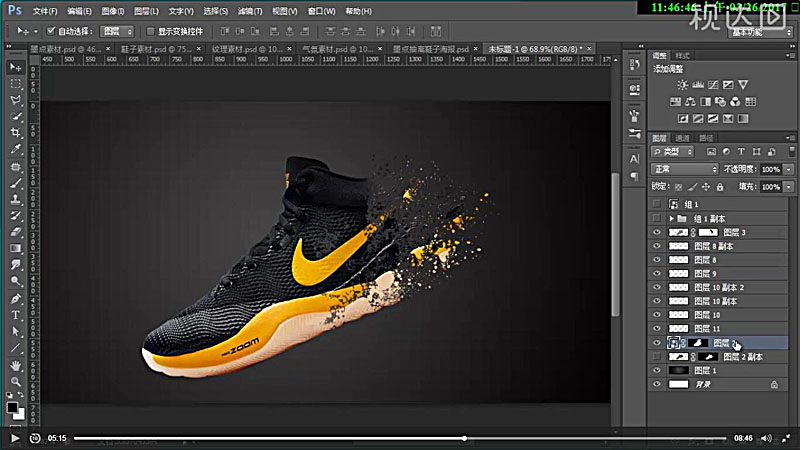The width and height of the screenshot is (800, 450).
Task: Add a Photo Filter adjustment
Action: (720, 102)
